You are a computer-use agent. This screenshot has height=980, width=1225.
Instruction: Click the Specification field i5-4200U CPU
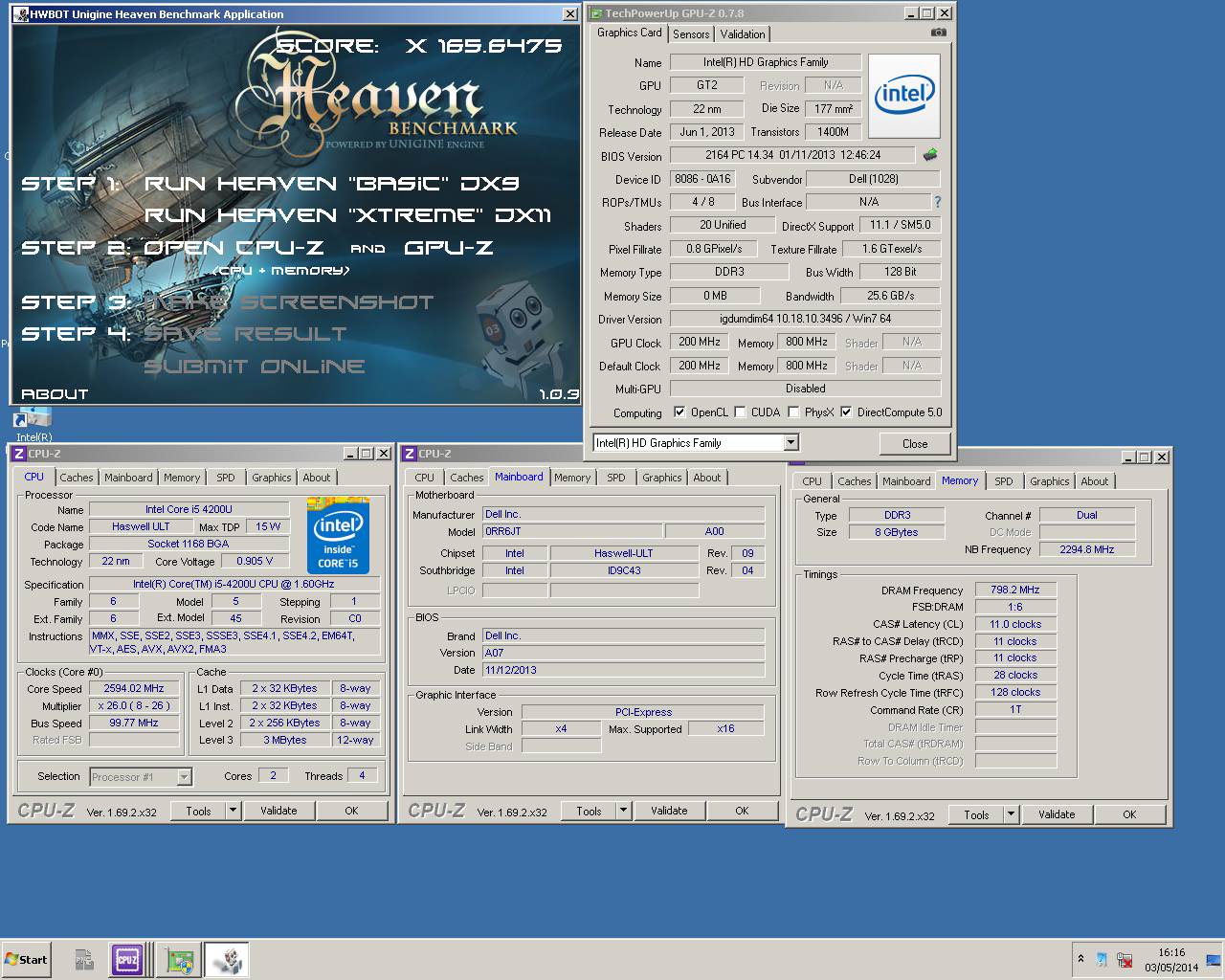(x=234, y=584)
